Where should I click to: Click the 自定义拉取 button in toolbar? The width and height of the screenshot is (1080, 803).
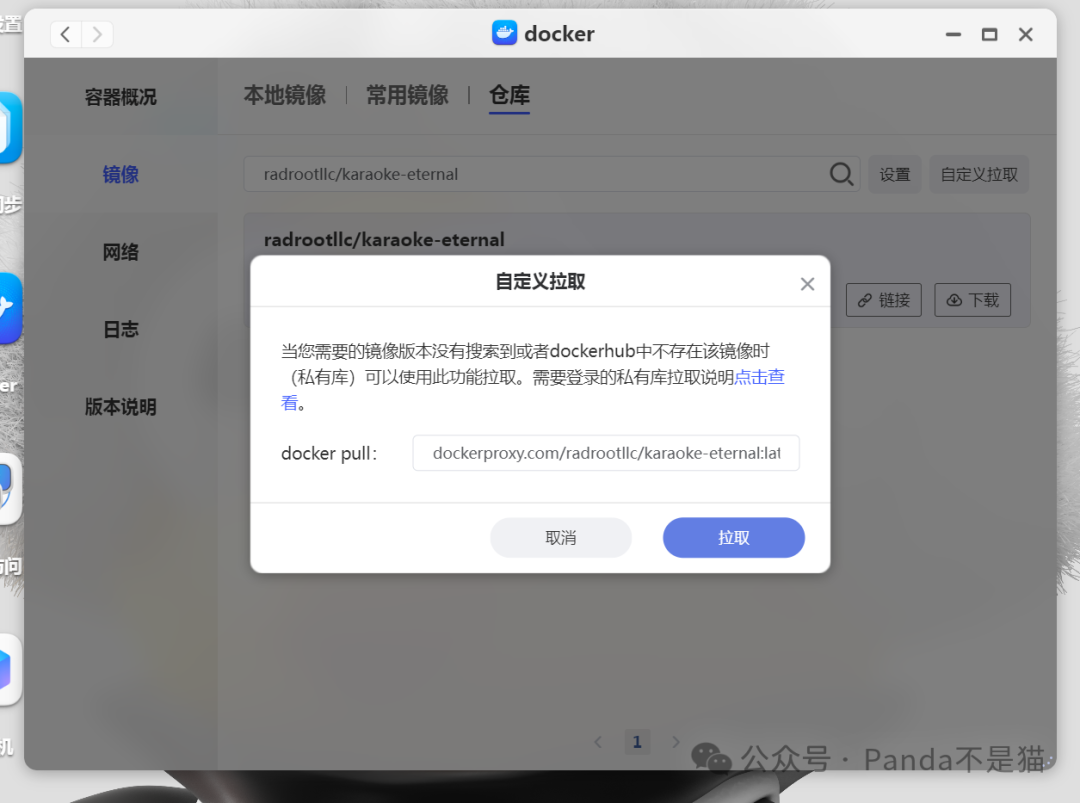(979, 174)
